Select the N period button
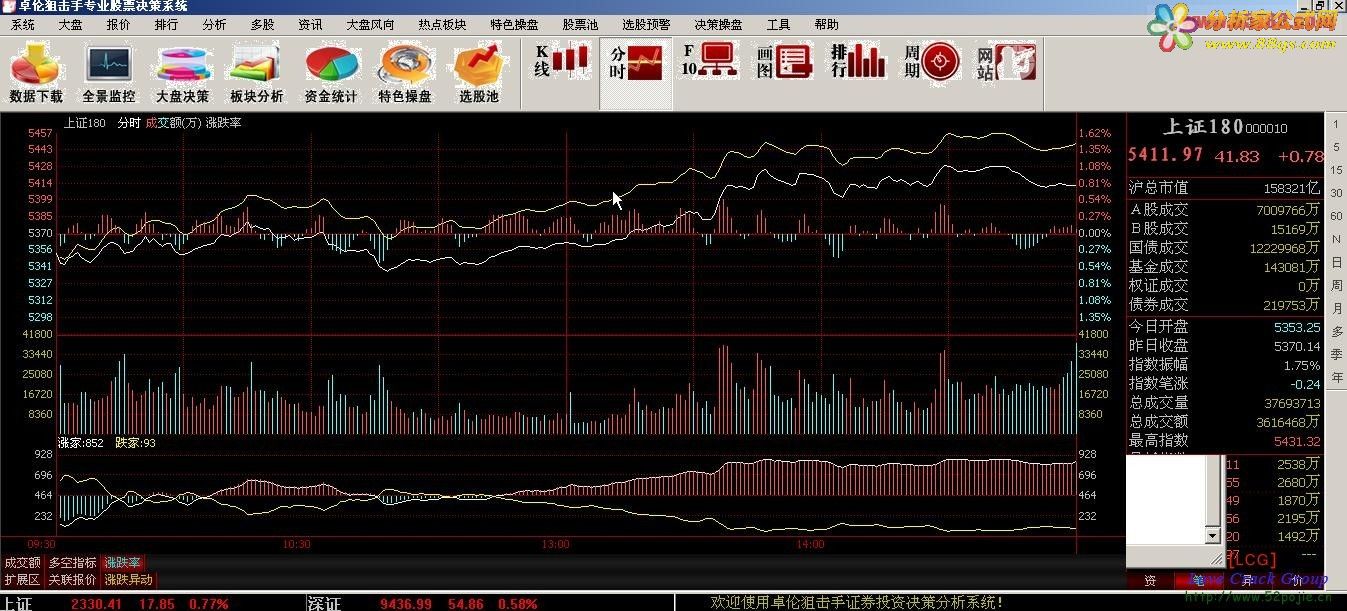Image resolution: width=1347 pixels, height=611 pixels. 1336,239
